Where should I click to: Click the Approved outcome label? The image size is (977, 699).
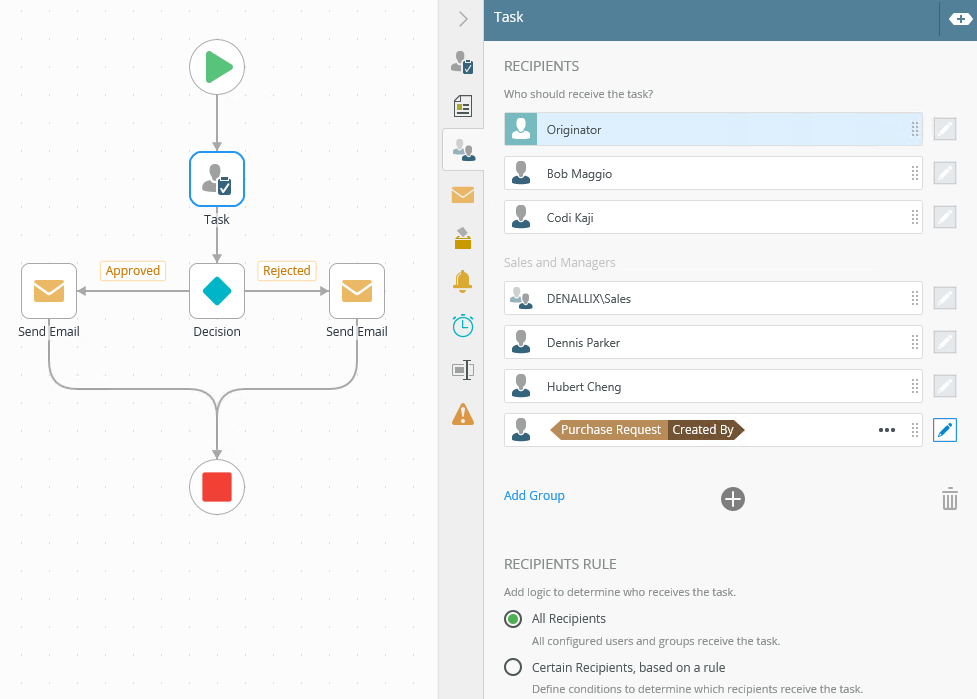pyautogui.click(x=133, y=270)
